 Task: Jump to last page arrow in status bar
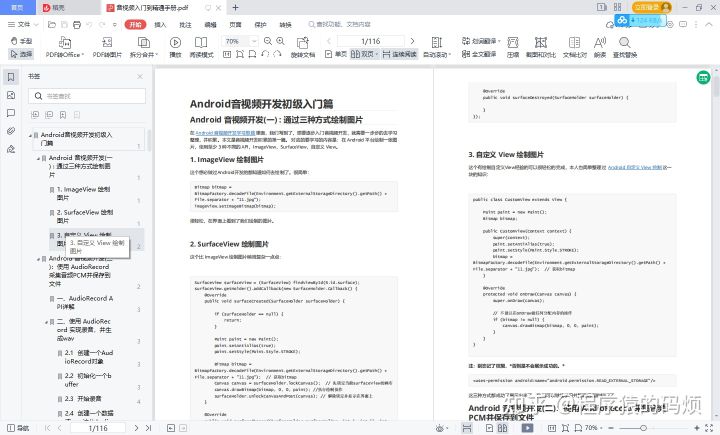(148, 428)
